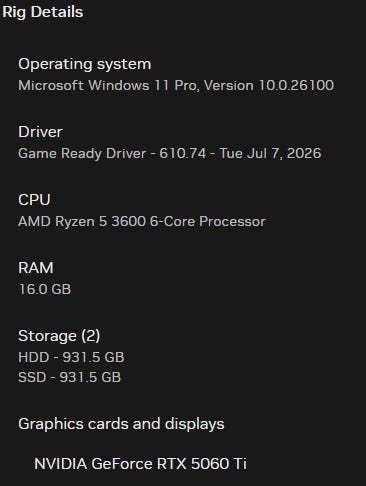Image resolution: width=366 pixels, height=486 pixels.
Task: Click the storage count (2)
Action: pos(91,336)
